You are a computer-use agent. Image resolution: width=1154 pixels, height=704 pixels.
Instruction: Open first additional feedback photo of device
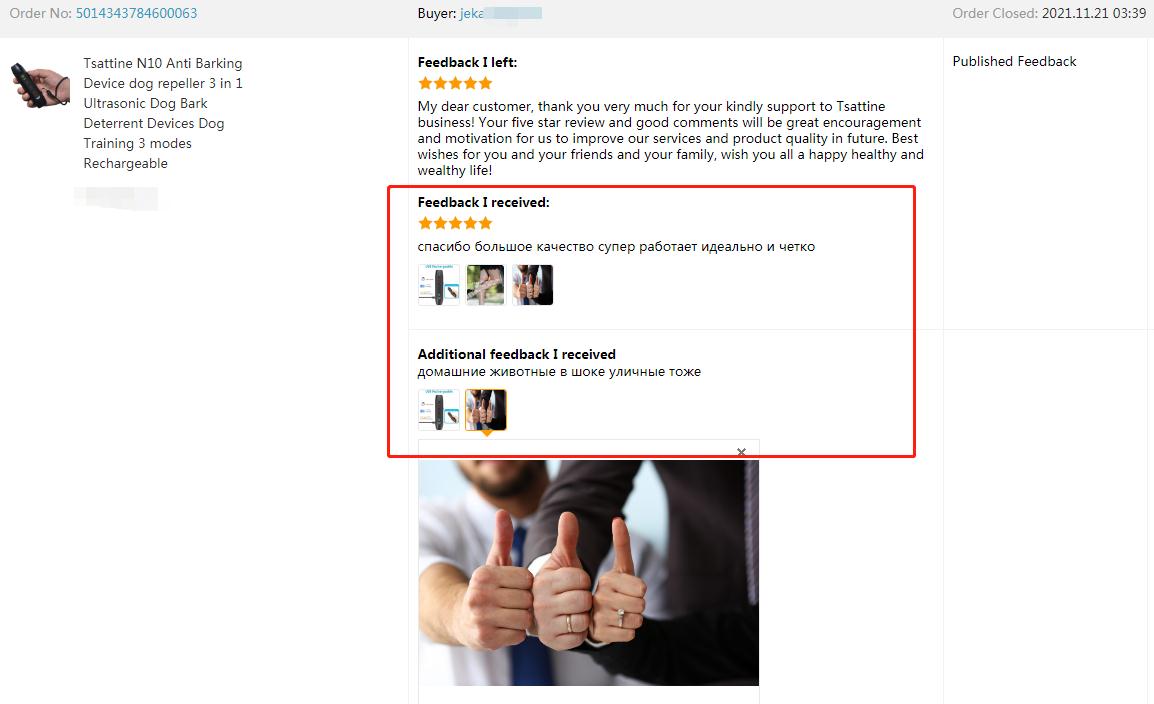(439, 410)
